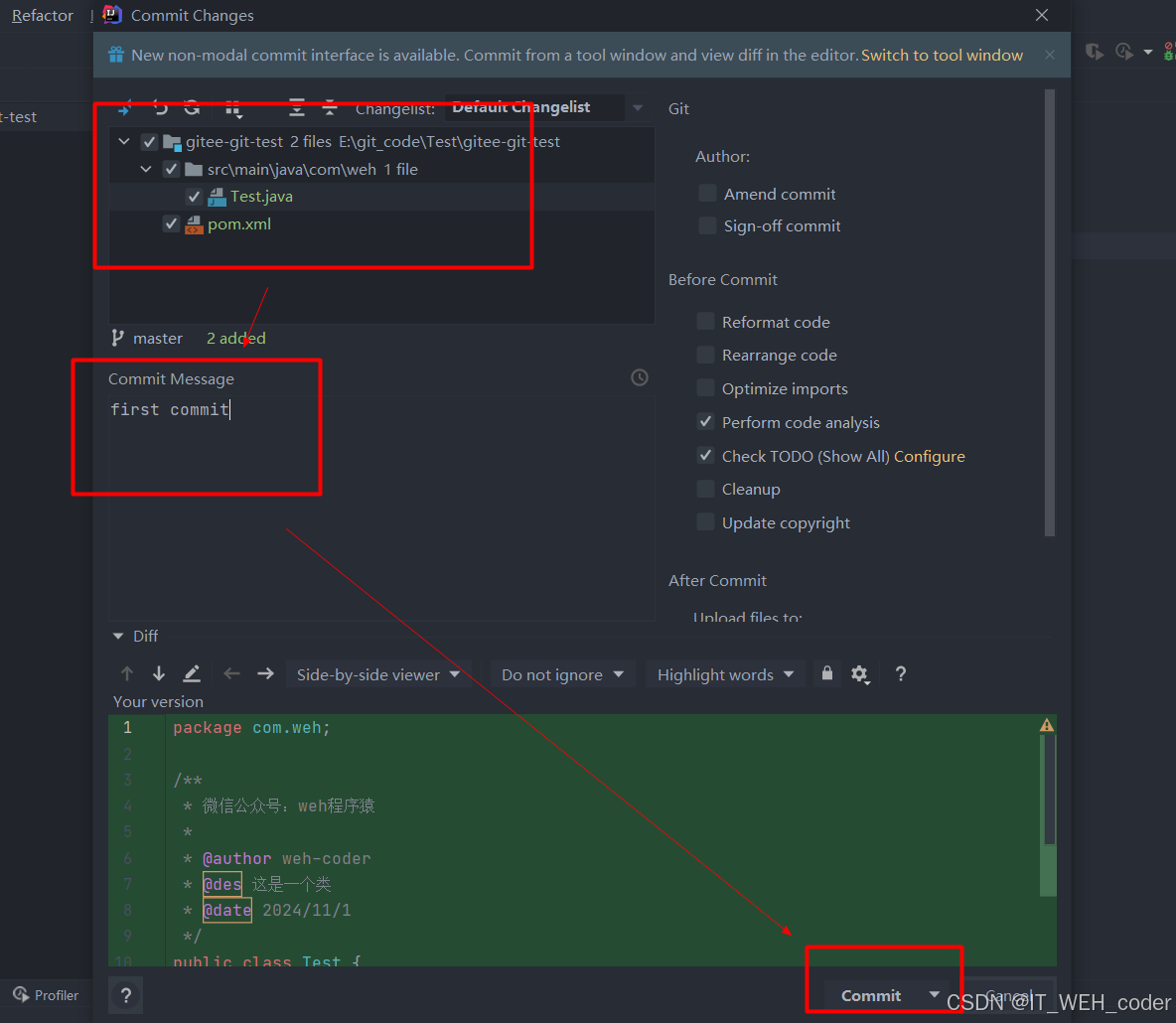The image size is (1176, 1023).
Task: Click the warning triangle in diff gutter
Action: 1046,725
